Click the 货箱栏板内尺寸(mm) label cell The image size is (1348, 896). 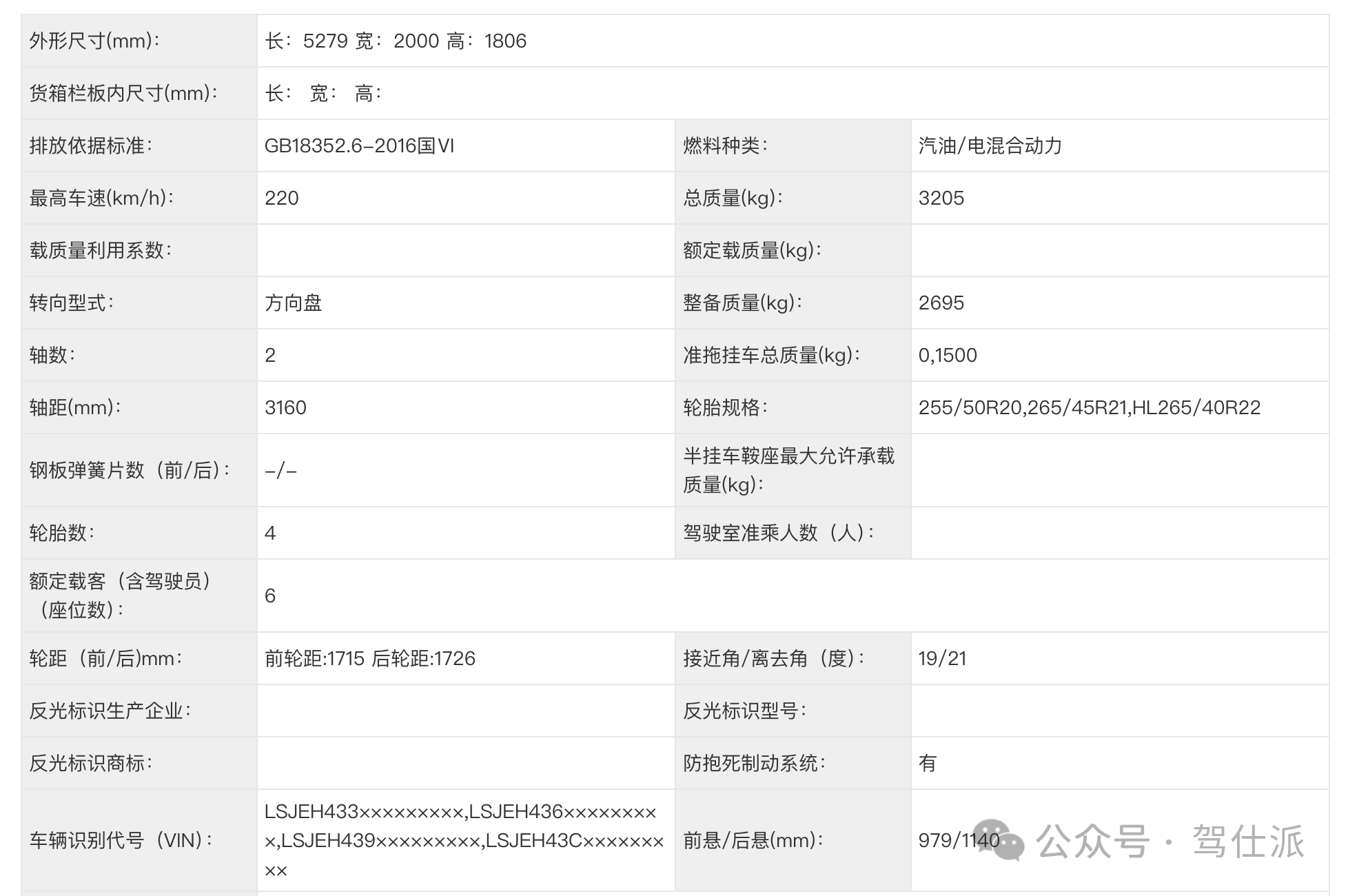tap(123, 94)
